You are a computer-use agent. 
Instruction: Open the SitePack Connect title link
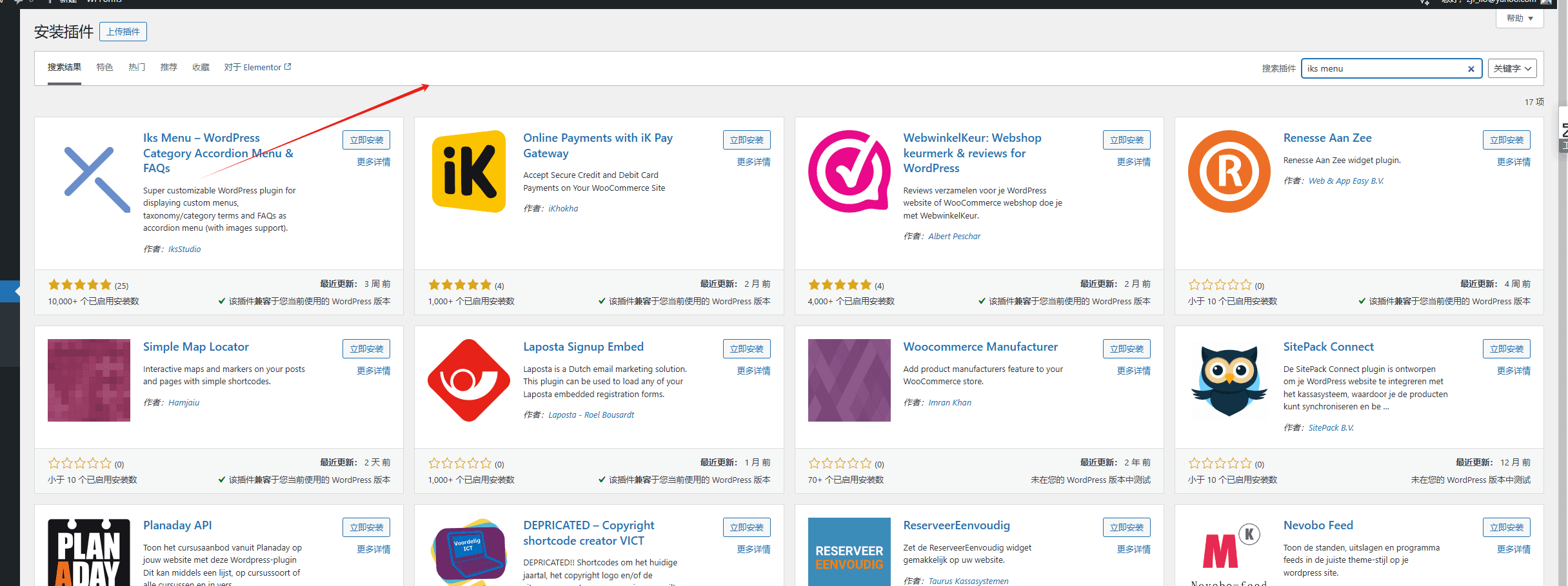pyautogui.click(x=1329, y=347)
